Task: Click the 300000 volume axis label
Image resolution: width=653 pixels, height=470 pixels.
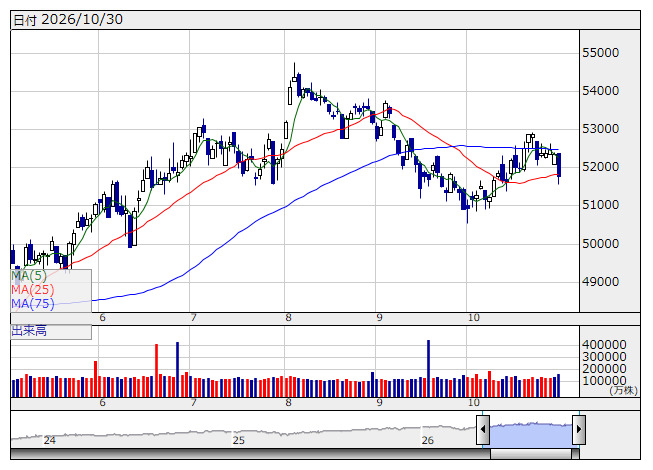Action: (604, 357)
